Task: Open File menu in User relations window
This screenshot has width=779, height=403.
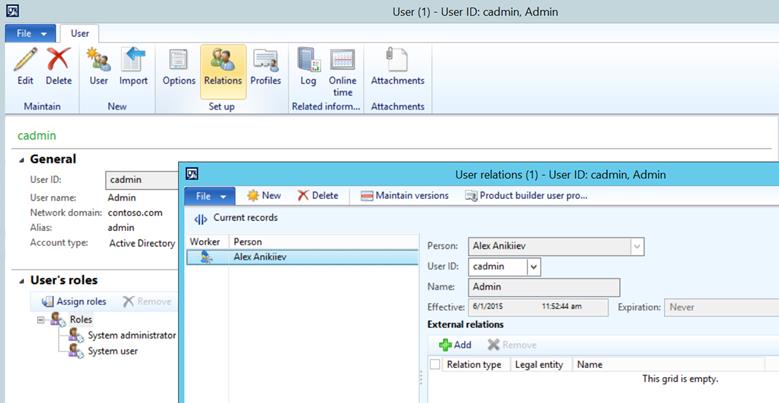Action: pos(210,196)
